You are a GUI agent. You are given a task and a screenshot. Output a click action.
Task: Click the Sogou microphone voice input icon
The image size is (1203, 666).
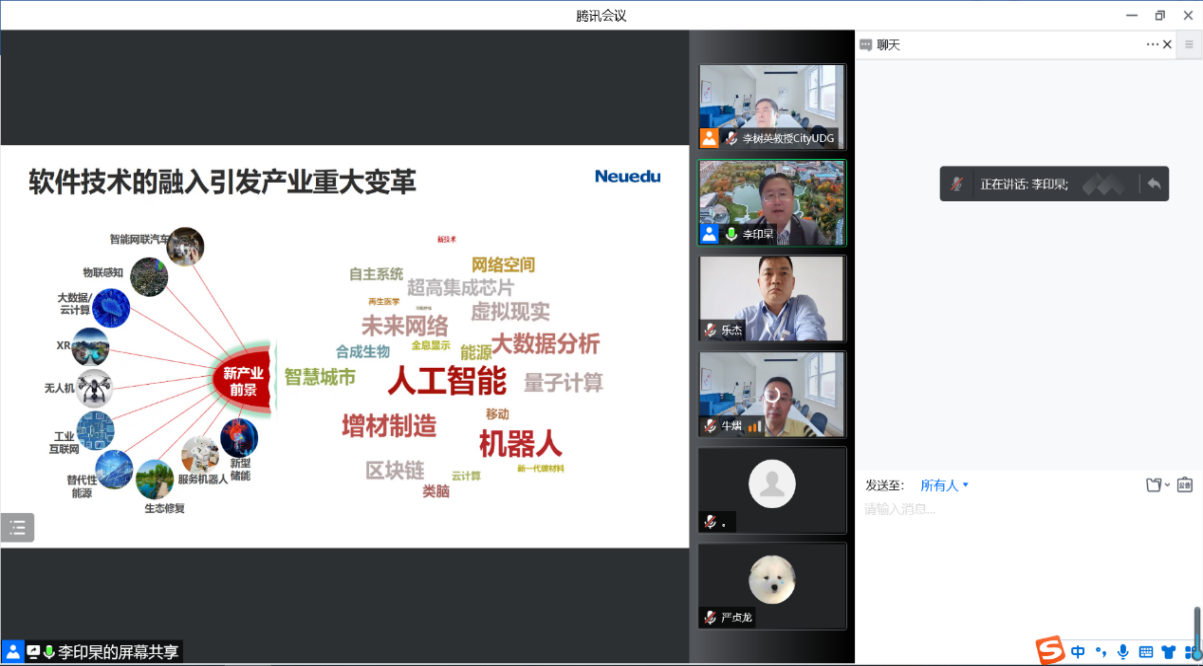(x=1123, y=652)
